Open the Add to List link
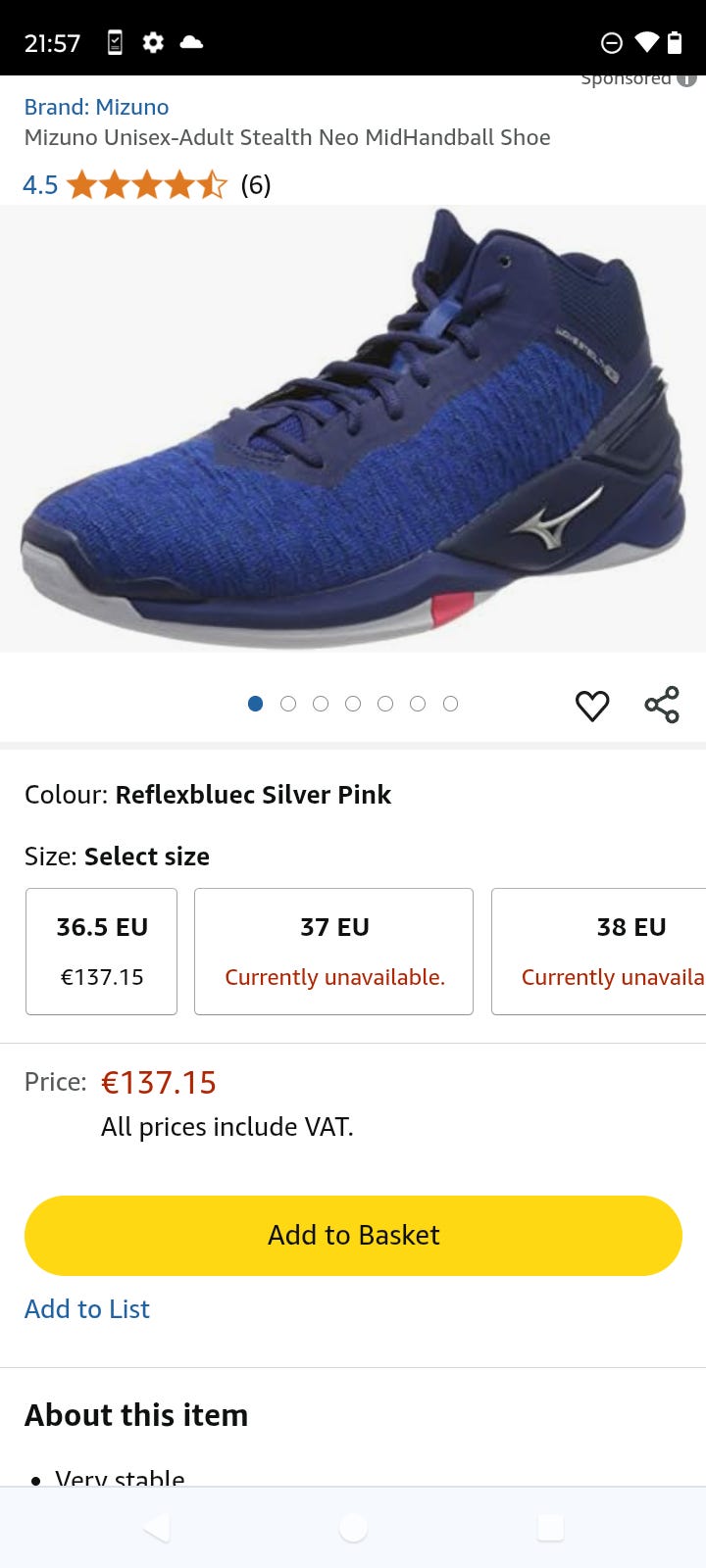706x1568 pixels. pyautogui.click(x=87, y=1309)
